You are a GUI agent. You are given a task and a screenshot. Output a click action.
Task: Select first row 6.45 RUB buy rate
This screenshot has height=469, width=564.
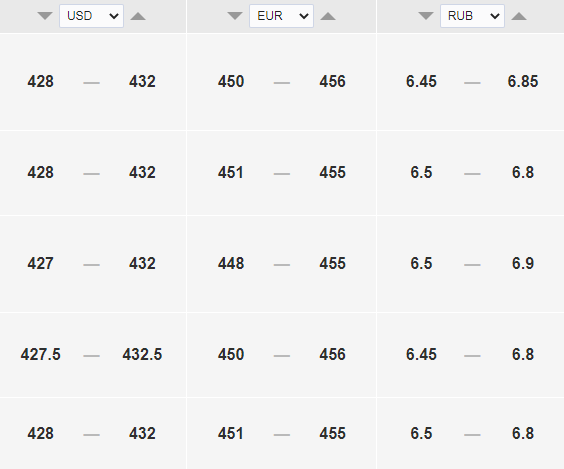click(421, 81)
